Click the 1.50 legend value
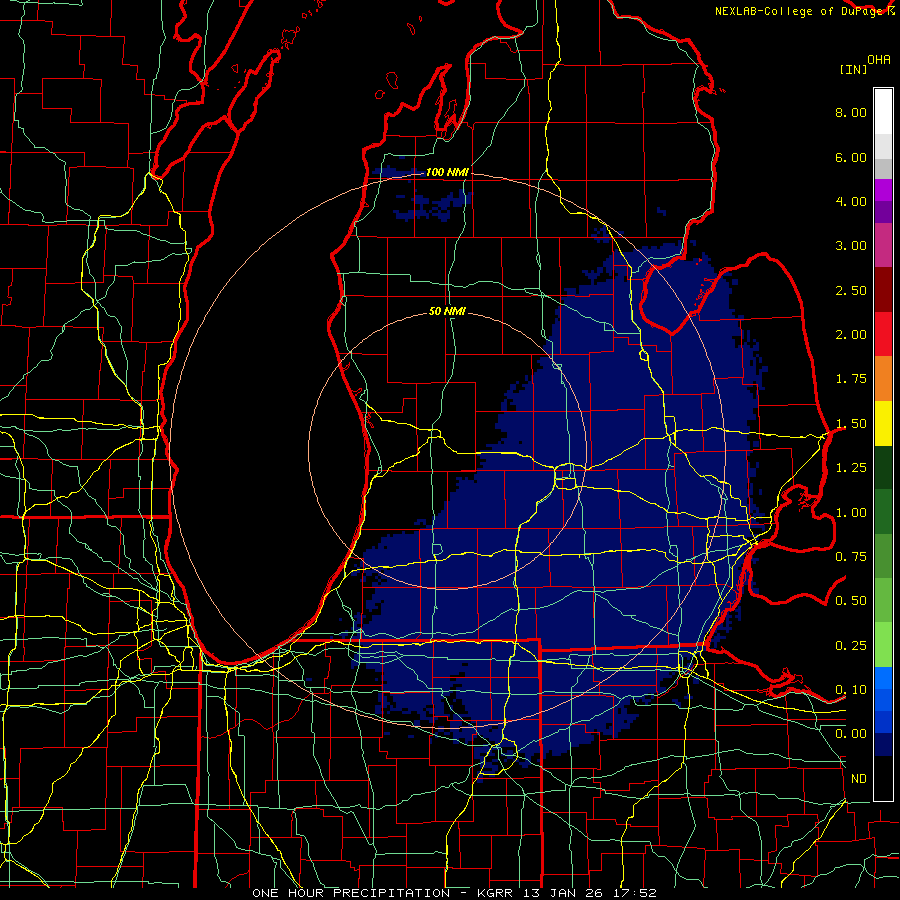This screenshot has height=900, width=900. (851, 424)
